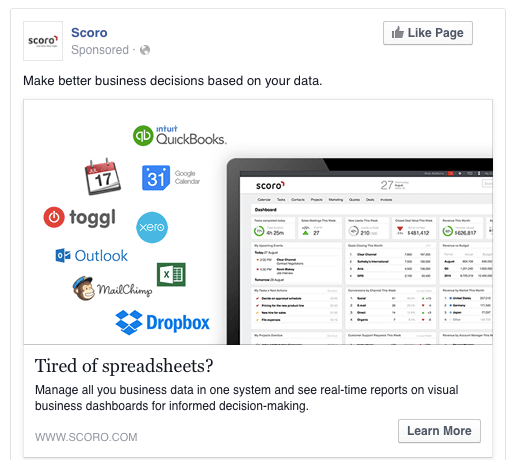The height and width of the screenshot is (460, 516).
Task: Click the Learn More button
Action: pos(439,431)
